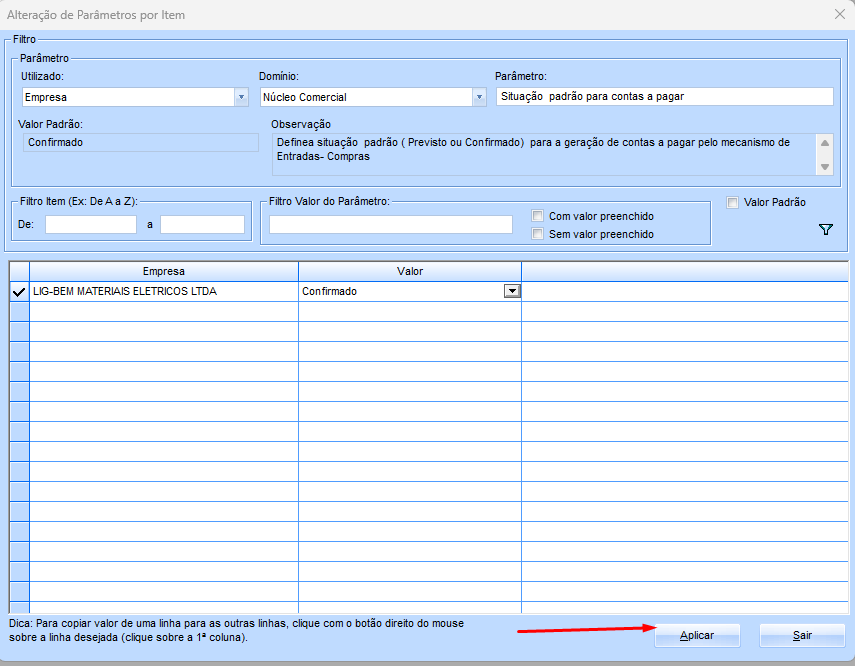Click the filter item end field after 'a'
Image resolution: width=855 pixels, height=666 pixels.
202,224
